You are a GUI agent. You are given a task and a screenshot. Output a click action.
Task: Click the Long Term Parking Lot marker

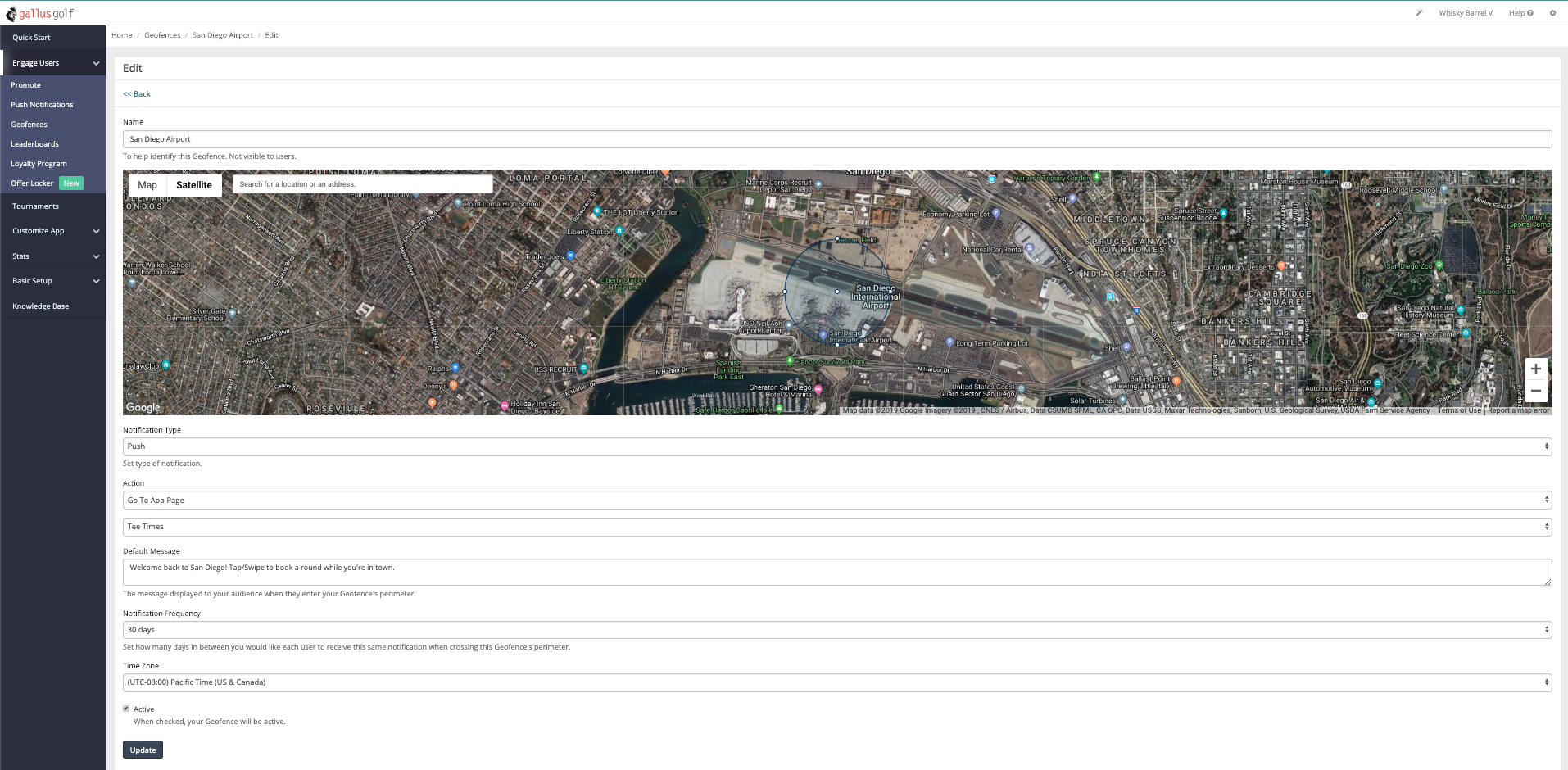949,342
